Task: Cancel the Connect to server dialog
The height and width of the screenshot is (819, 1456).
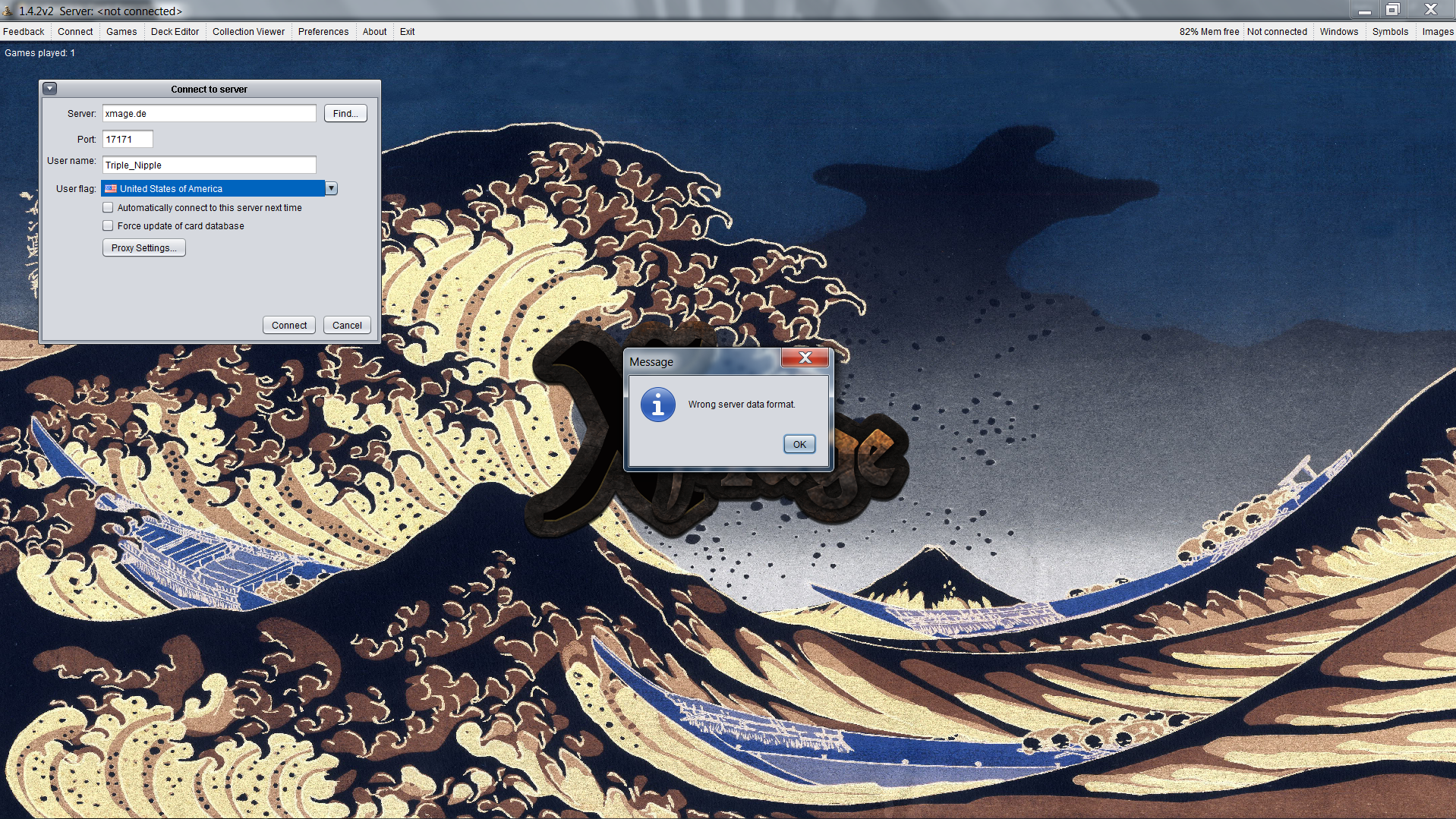Action: tap(347, 325)
